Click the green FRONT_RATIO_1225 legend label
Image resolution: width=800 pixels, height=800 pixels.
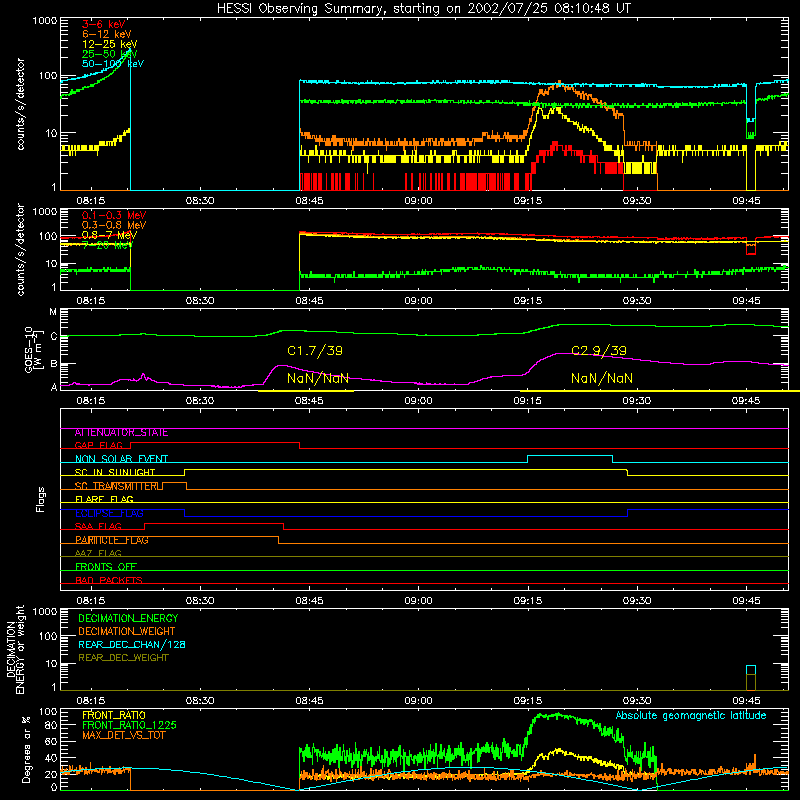[130, 726]
